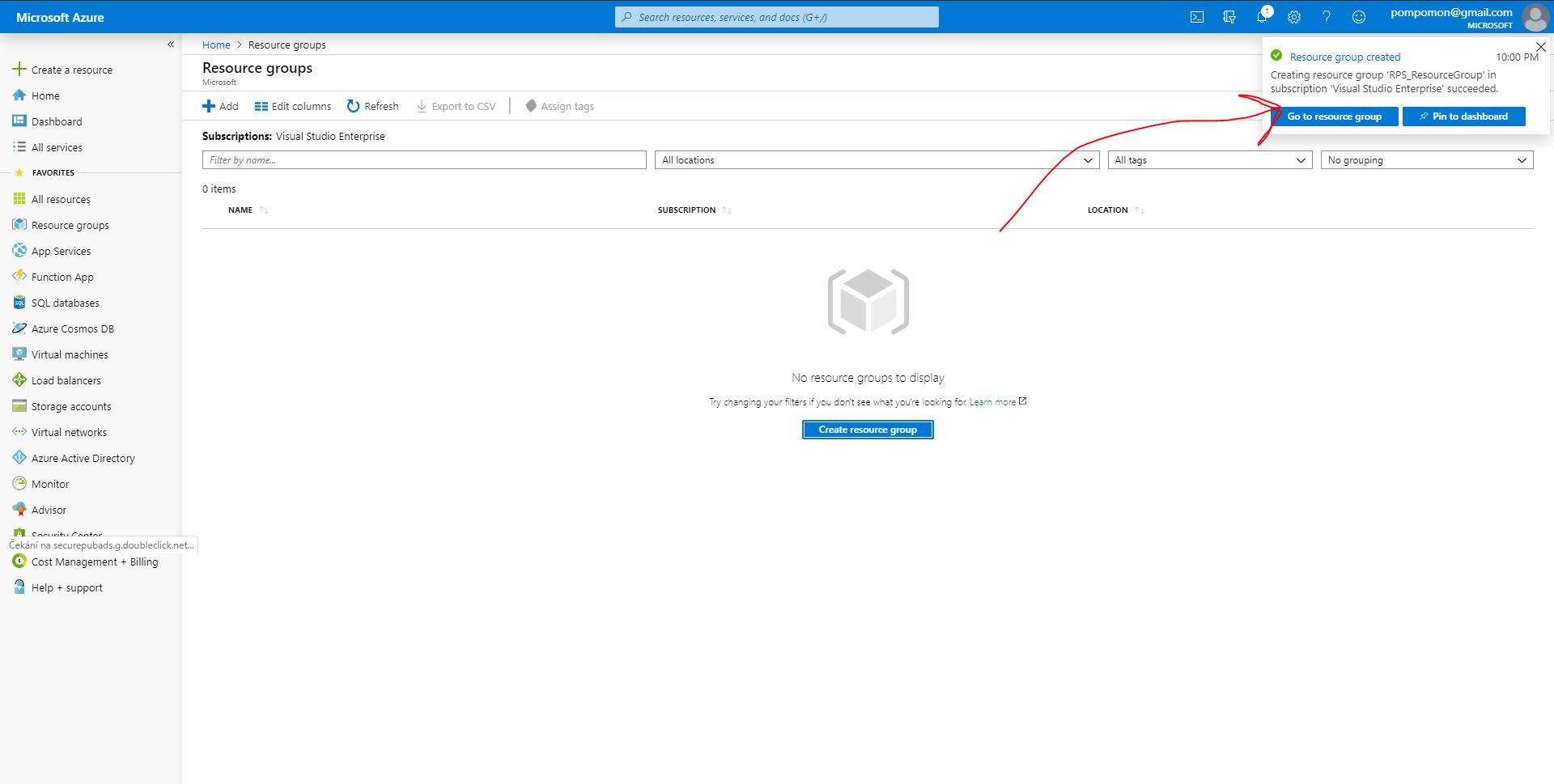Click the Go to resource group button
1554x784 pixels.
[x=1334, y=117]
